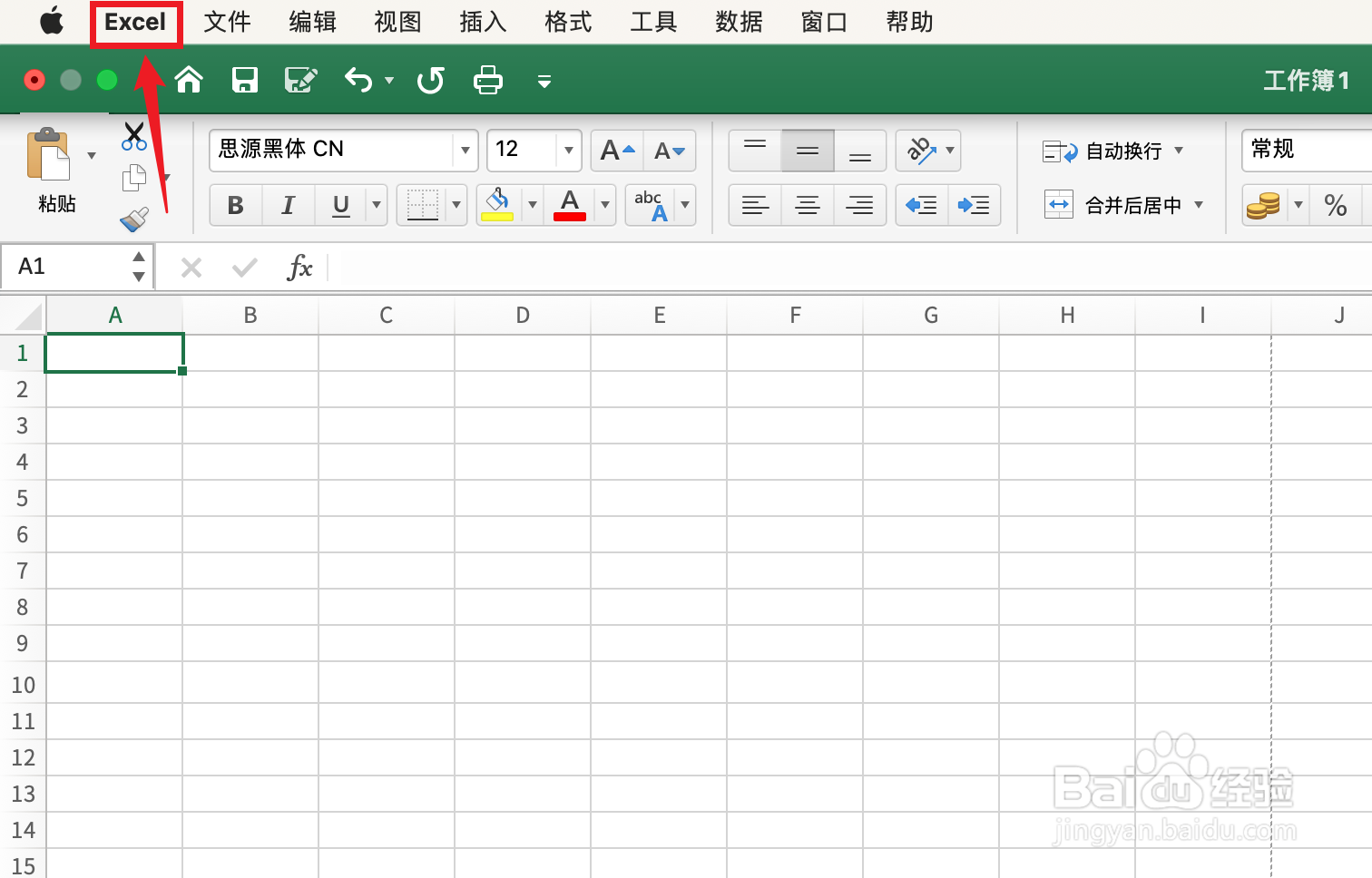Activate the Format Painter brush
The height and width of the screenshot is (878, 1372).
tap(134, 219)
